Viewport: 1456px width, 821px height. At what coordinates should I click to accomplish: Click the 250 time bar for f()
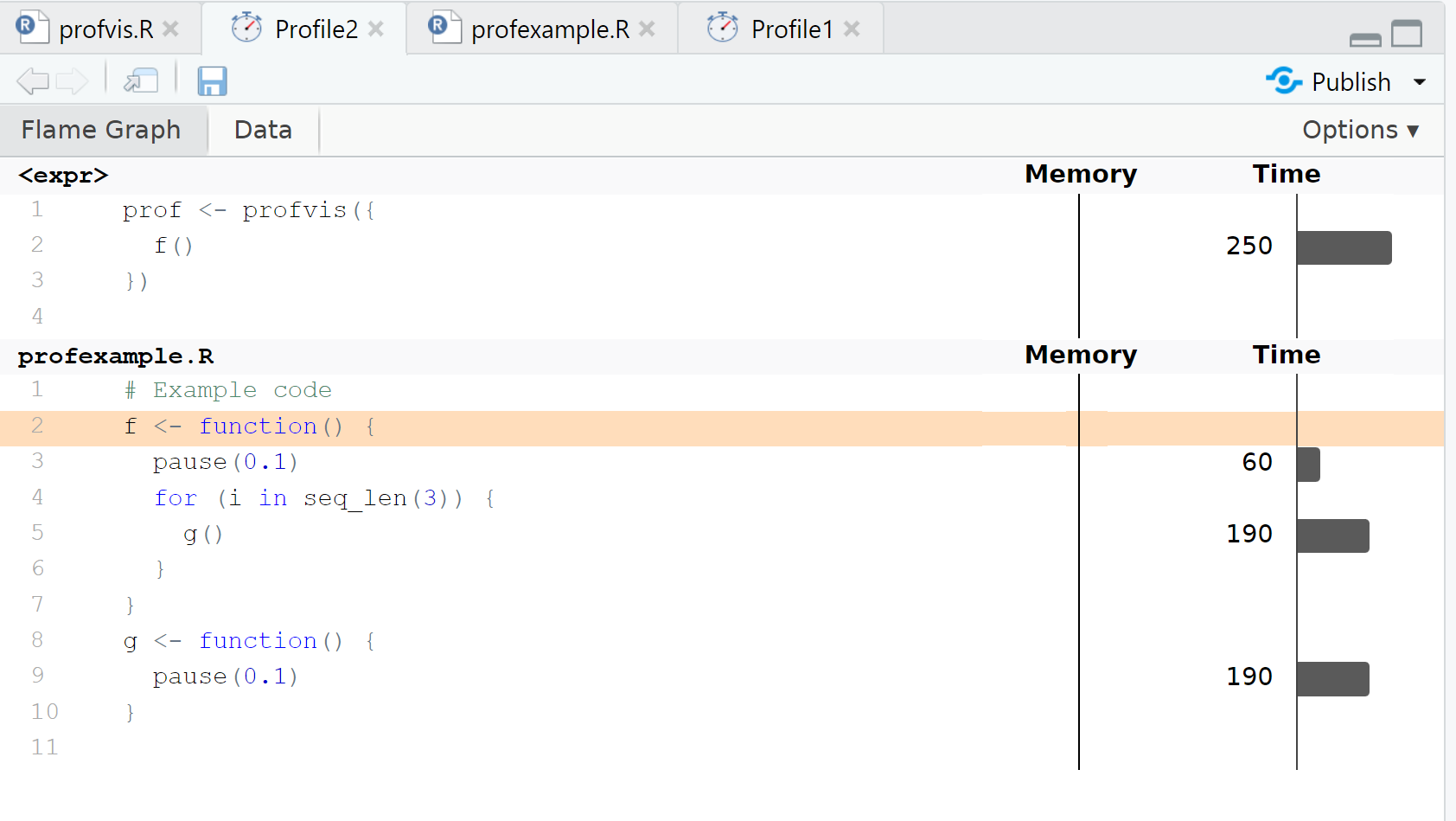[x=1344, y=247]
